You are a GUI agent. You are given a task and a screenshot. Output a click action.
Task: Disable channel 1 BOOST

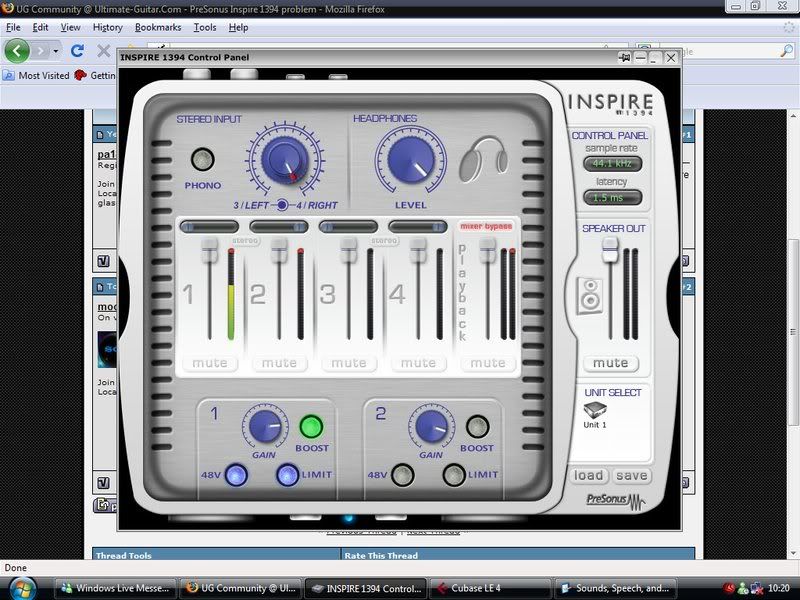coord(312,427)
